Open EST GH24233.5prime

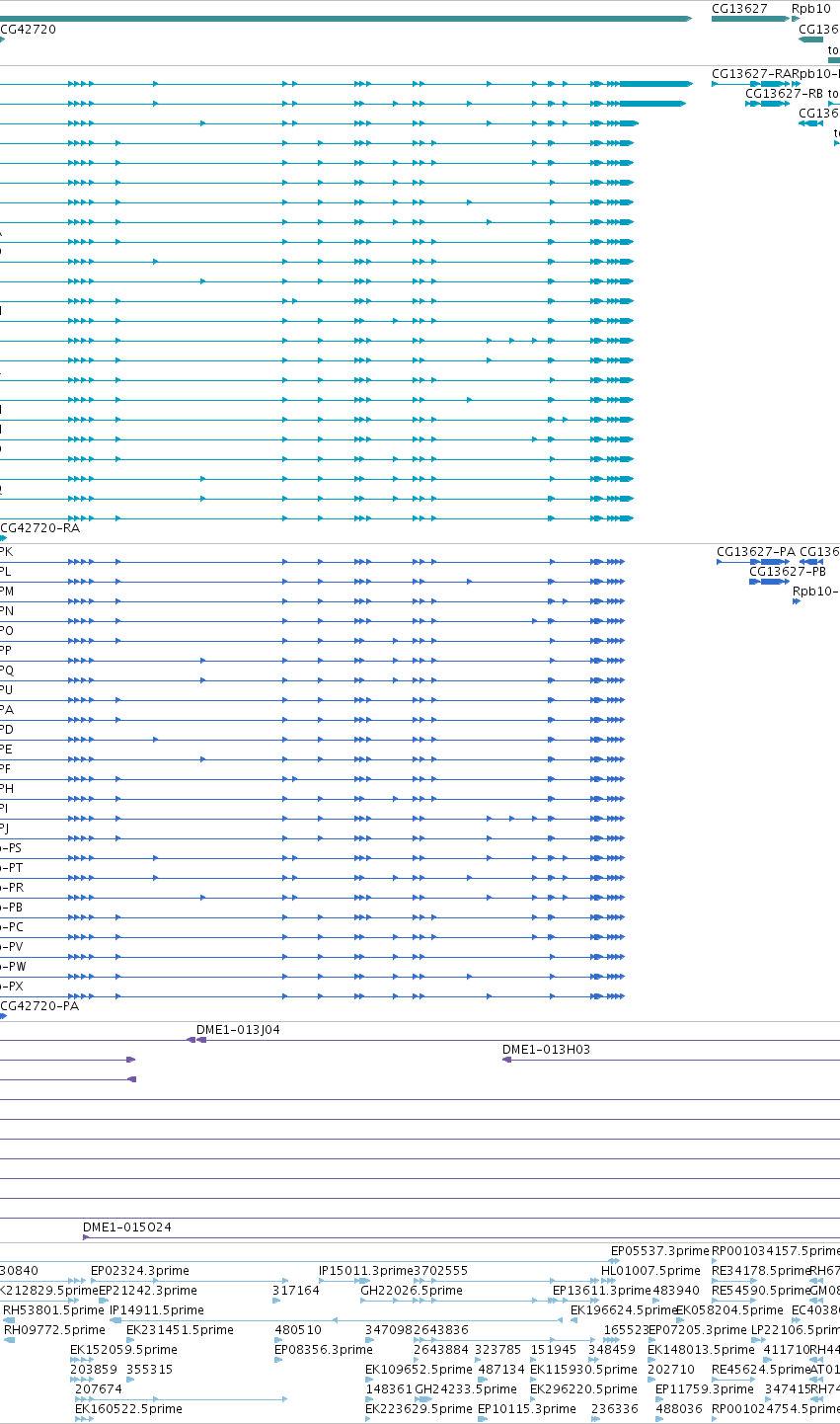465,1389
